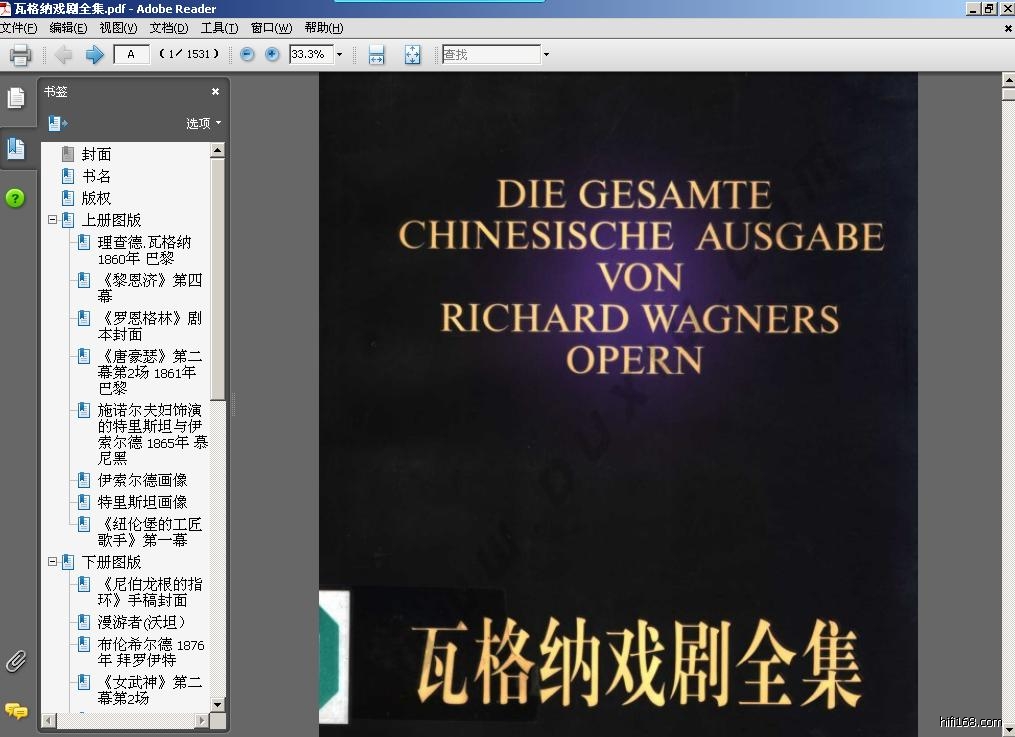Image resolution: width=1015 pixels, height=737 pixels.
Task: Open the 文件 menu
Action: tap(19, 28)
